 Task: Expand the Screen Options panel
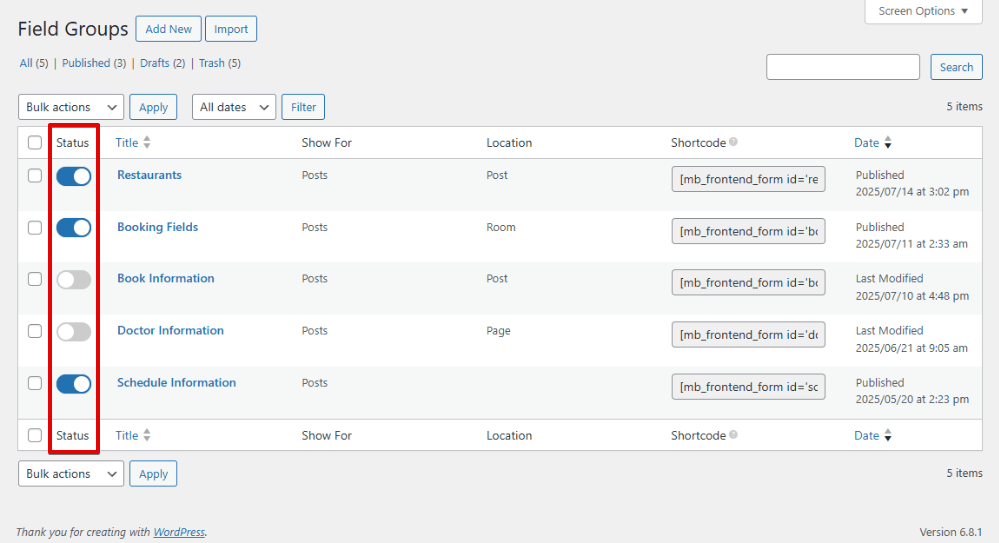coord(923,11)
